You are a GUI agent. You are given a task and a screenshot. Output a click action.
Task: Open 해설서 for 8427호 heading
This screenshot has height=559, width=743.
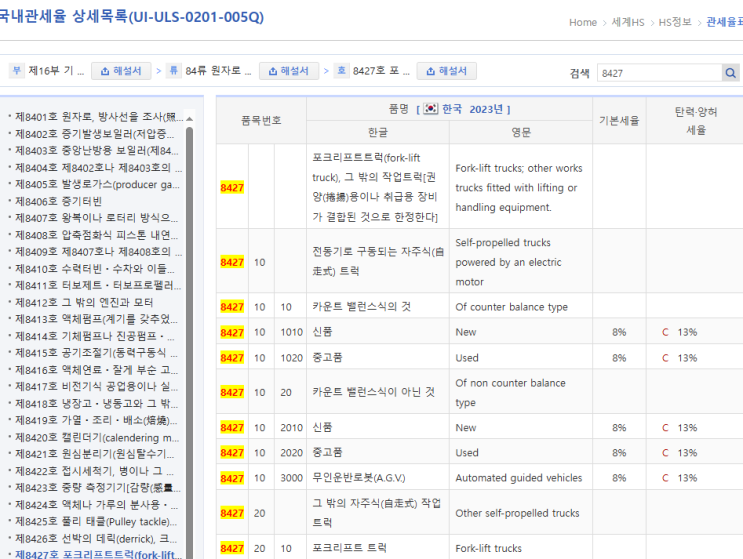tap(446, 71)
